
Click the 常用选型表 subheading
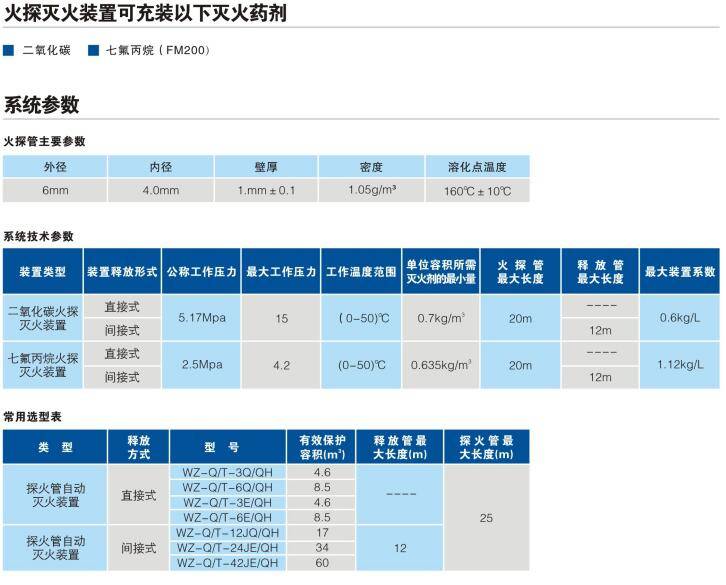(x=32, y=416)
